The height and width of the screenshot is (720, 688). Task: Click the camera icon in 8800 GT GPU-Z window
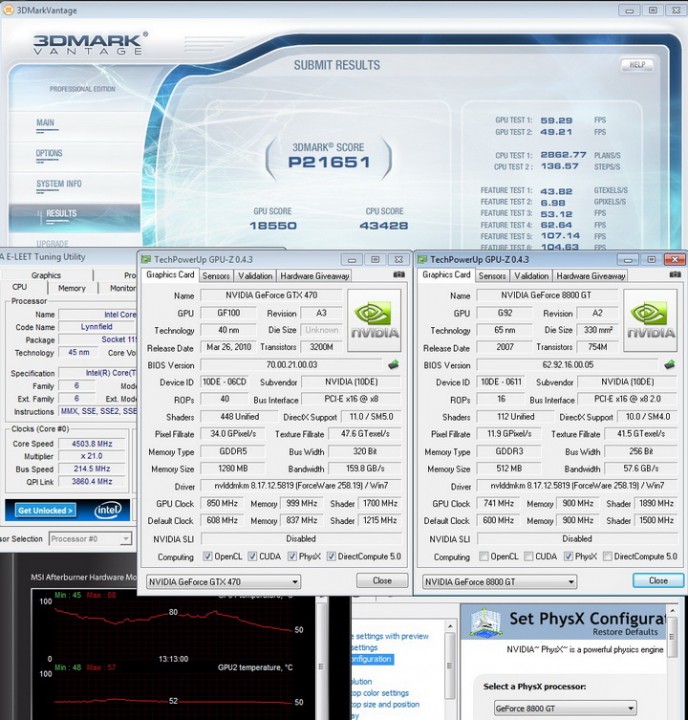point(675,275)
